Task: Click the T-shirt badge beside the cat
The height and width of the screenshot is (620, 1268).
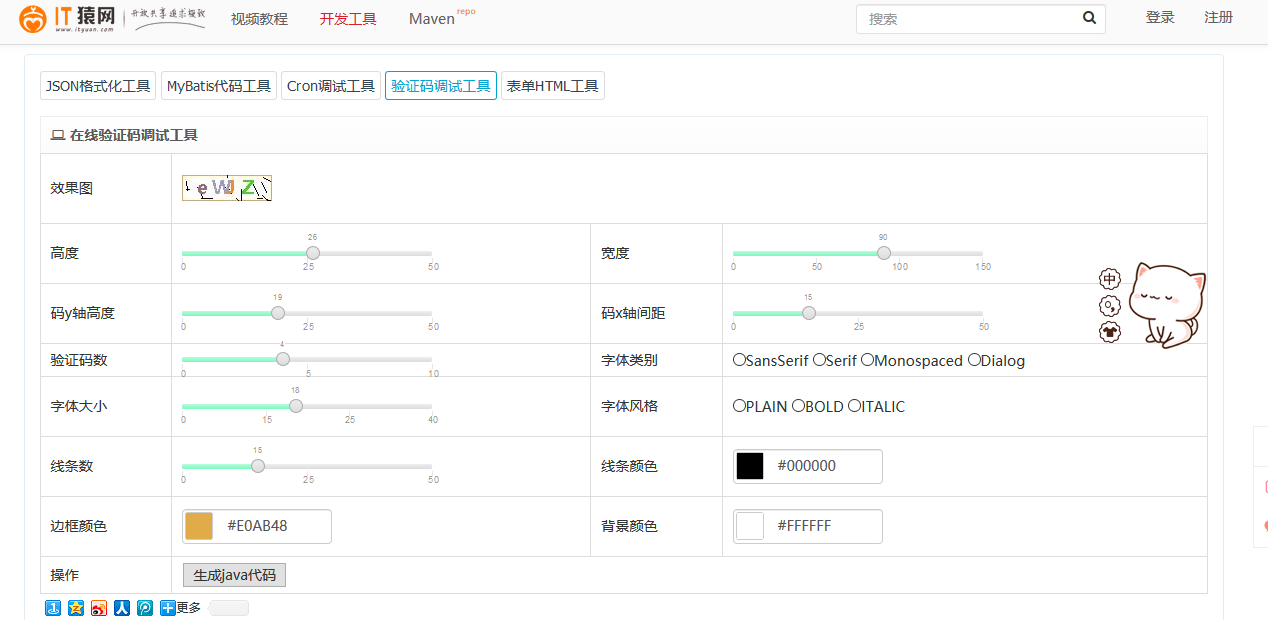Action: 1110,332
